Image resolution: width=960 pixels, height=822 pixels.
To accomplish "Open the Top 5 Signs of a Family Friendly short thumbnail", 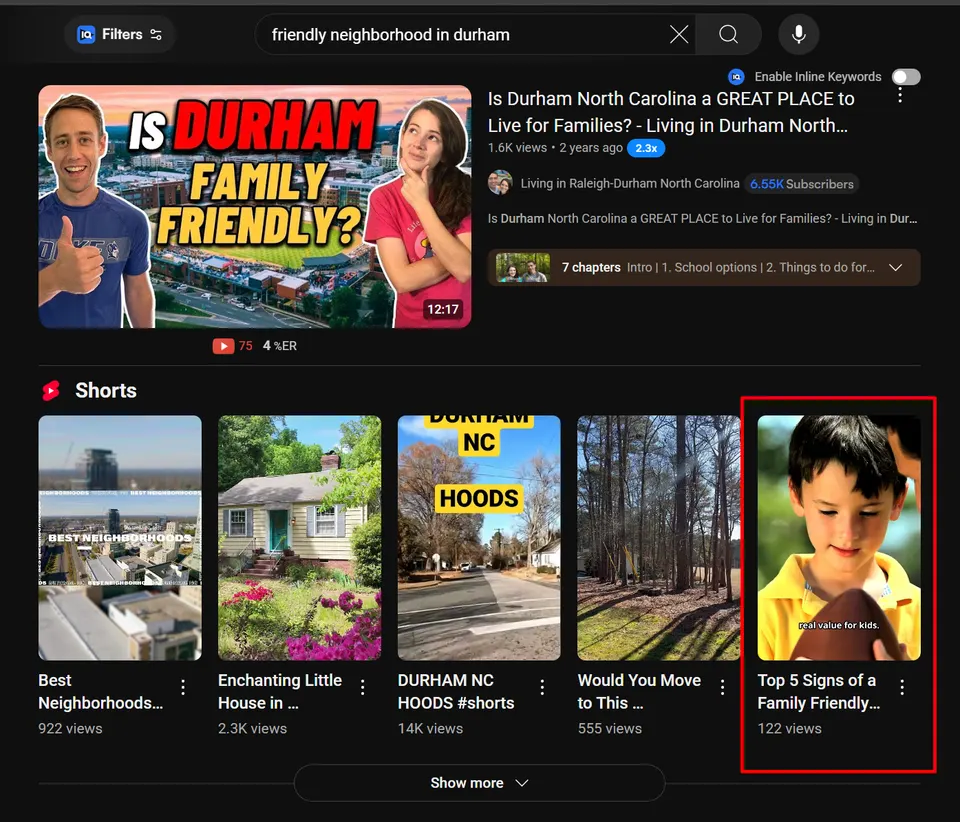I will click(839, 538).
